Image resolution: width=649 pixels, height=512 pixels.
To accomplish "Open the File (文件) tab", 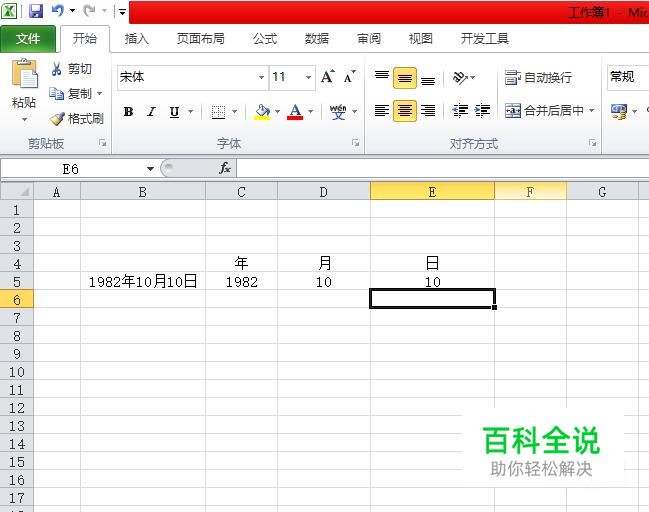I will tap(28, 38).
